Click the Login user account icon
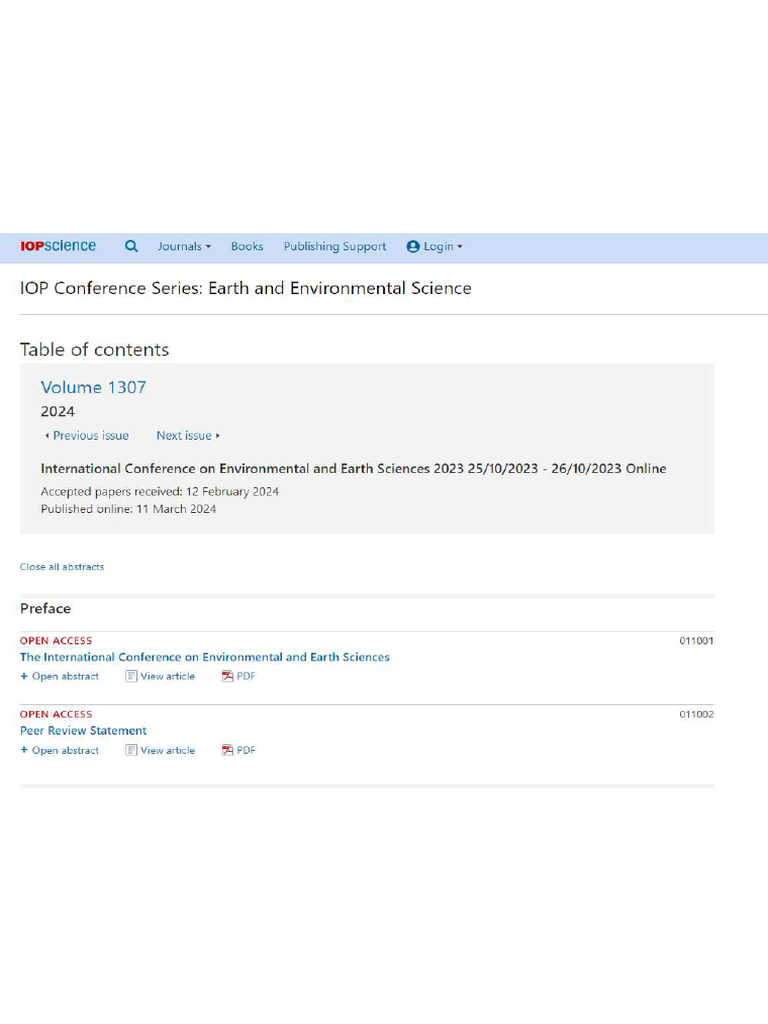The height and width of the screenshot is (1024, 768). 413,247
